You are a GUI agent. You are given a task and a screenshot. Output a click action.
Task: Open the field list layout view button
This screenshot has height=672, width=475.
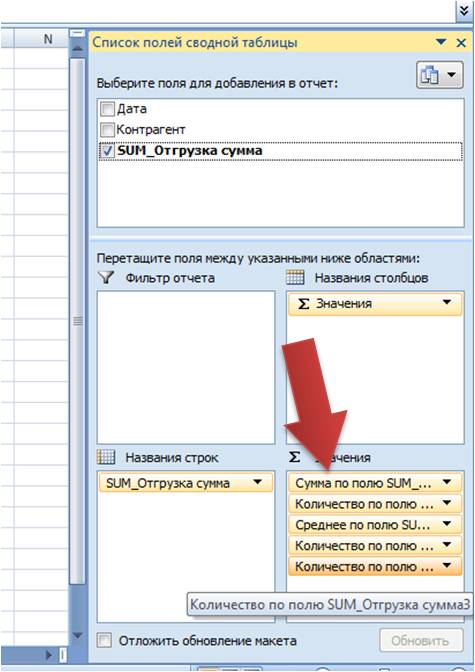click(439, 75)
